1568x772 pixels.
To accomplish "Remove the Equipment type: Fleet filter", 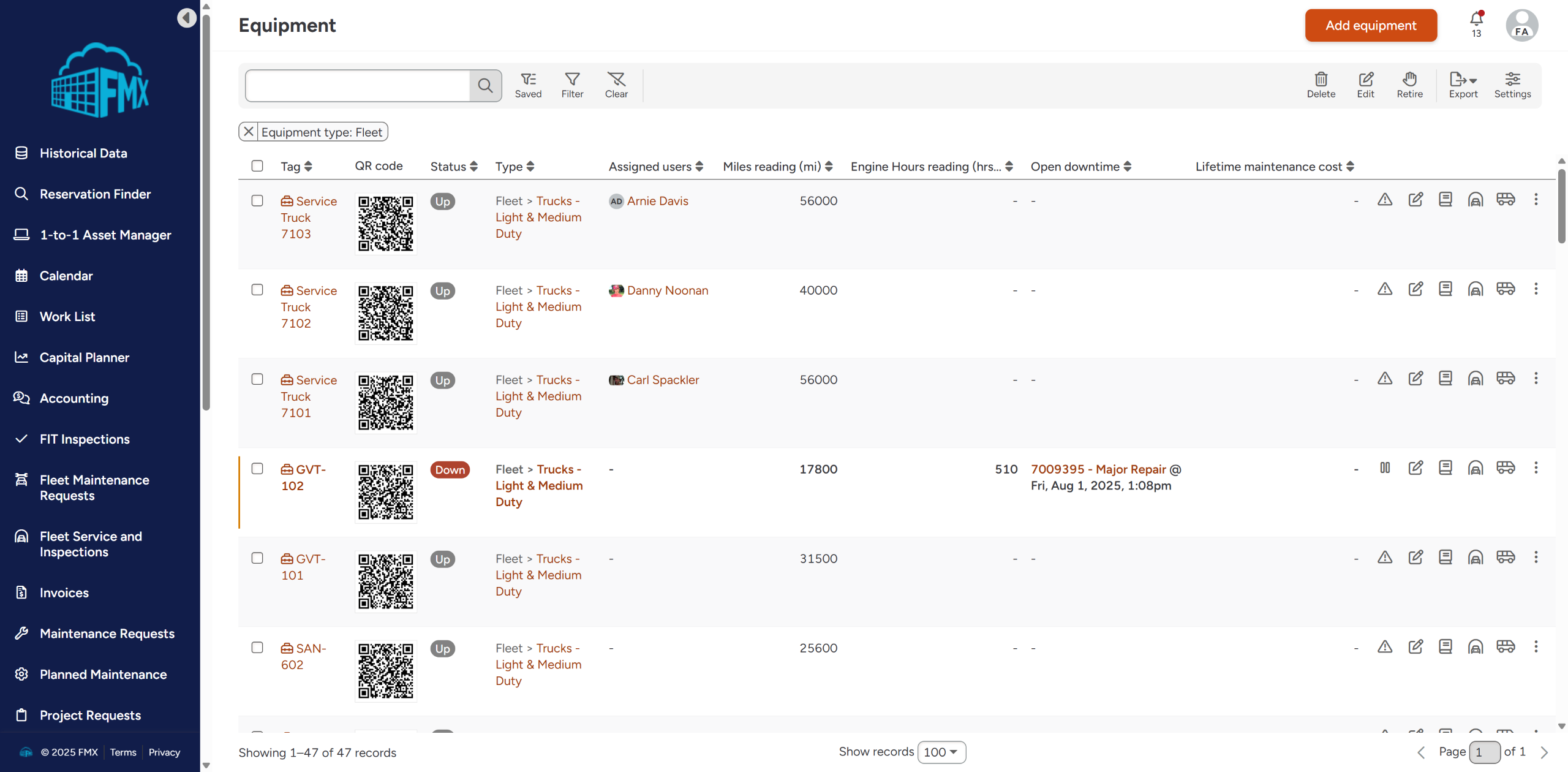I will [249, 132].
